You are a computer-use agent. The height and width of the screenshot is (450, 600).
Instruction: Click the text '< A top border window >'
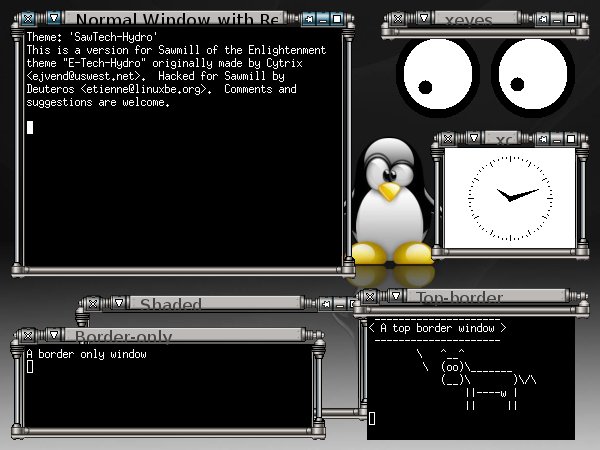(x=438, y=328)
